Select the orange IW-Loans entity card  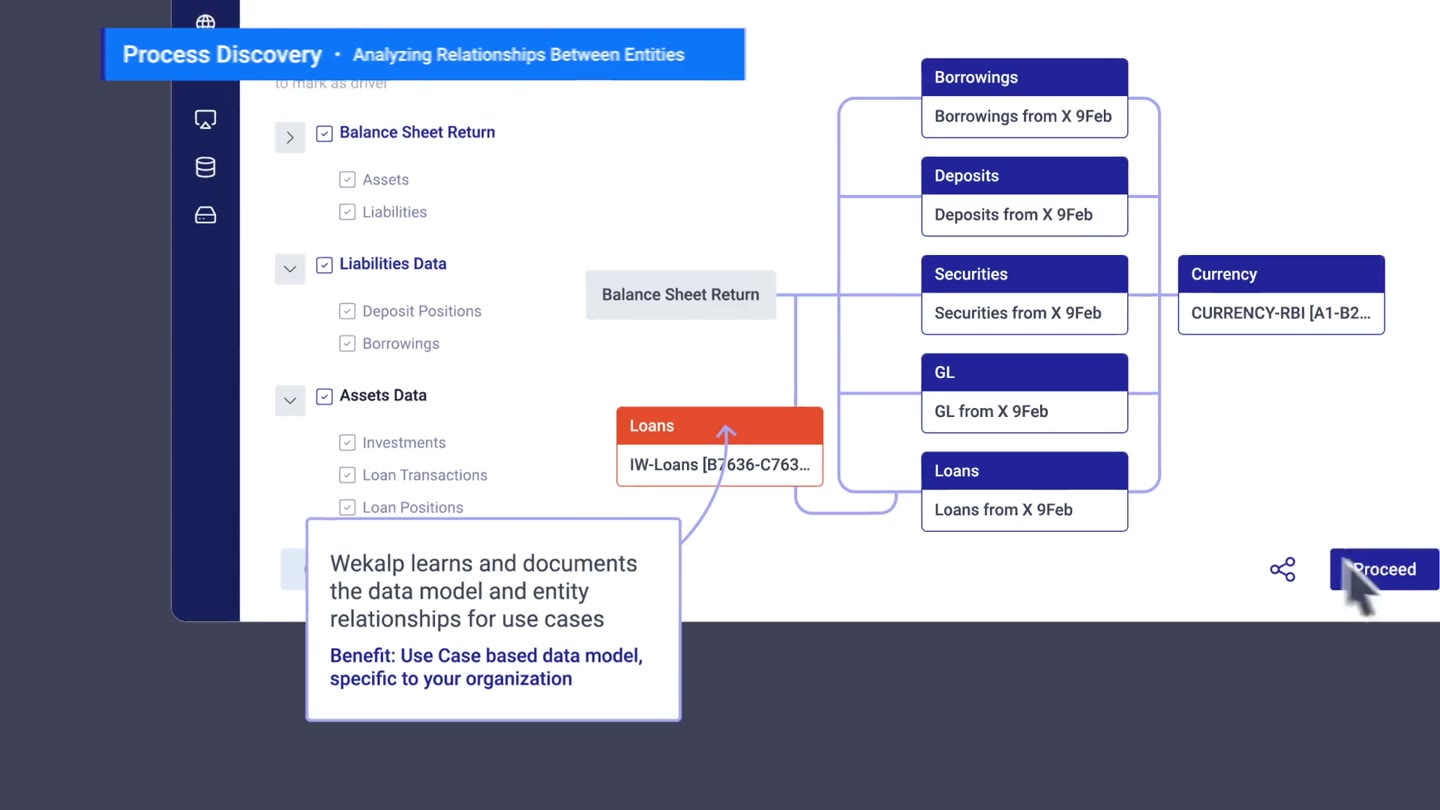[x=720, y=446]
